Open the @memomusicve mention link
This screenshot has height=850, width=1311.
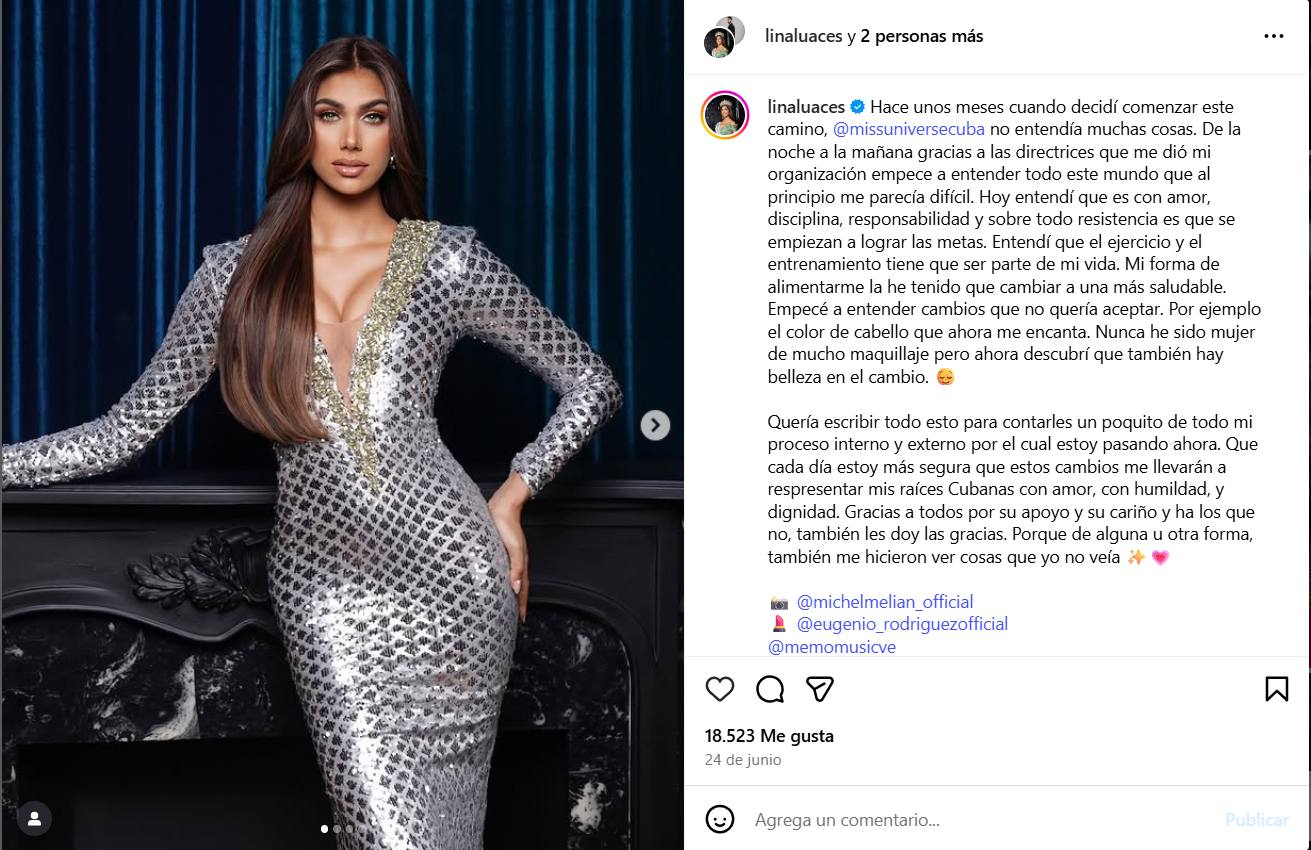[832, 647]
